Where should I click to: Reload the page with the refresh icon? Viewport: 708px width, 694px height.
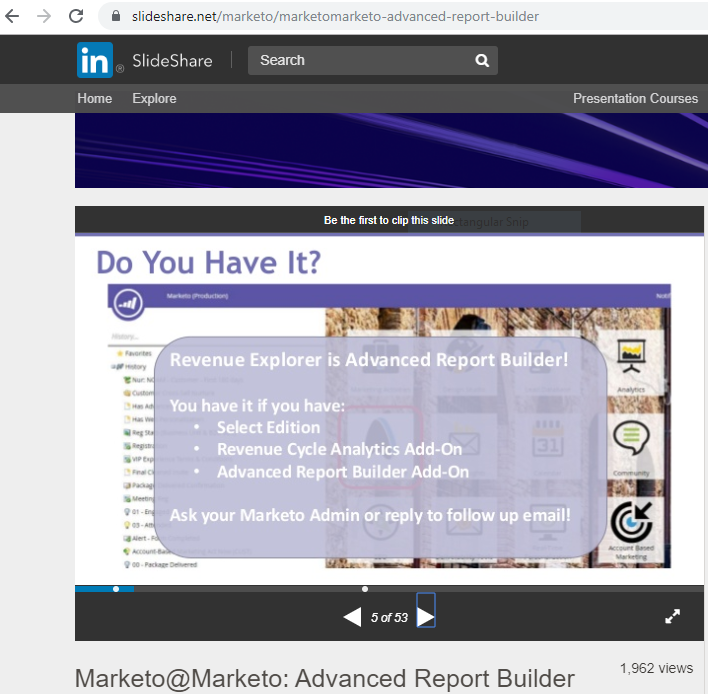(x=76, y=16)
